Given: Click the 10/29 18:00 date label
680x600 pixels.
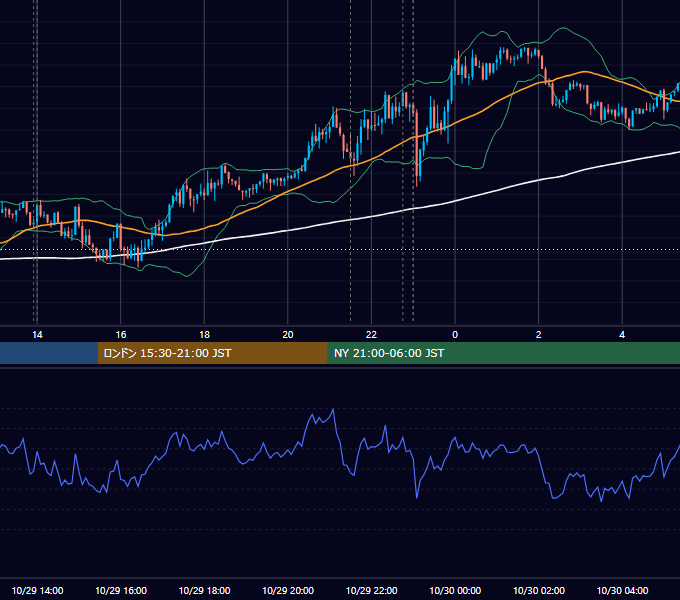Looking at the screenshot, I should pos(204,590).
